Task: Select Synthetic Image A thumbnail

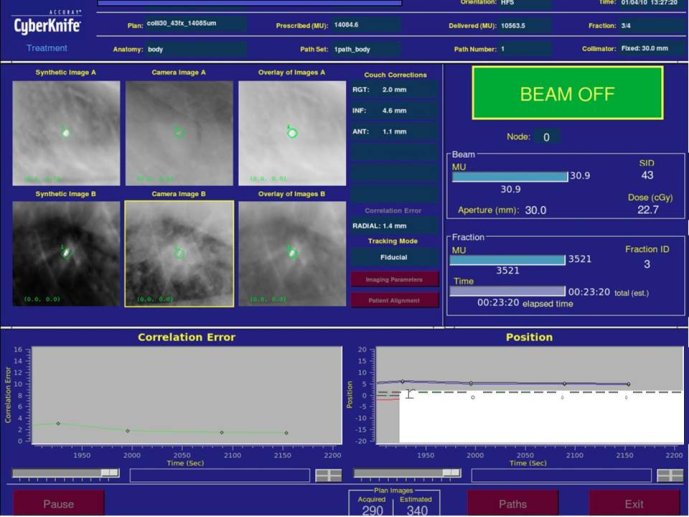Action: [66, 133]
